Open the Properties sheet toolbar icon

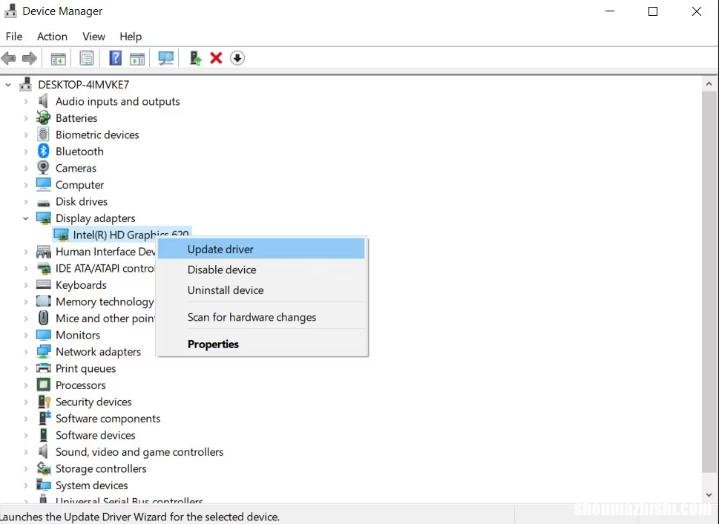click(x=87, y=58)
